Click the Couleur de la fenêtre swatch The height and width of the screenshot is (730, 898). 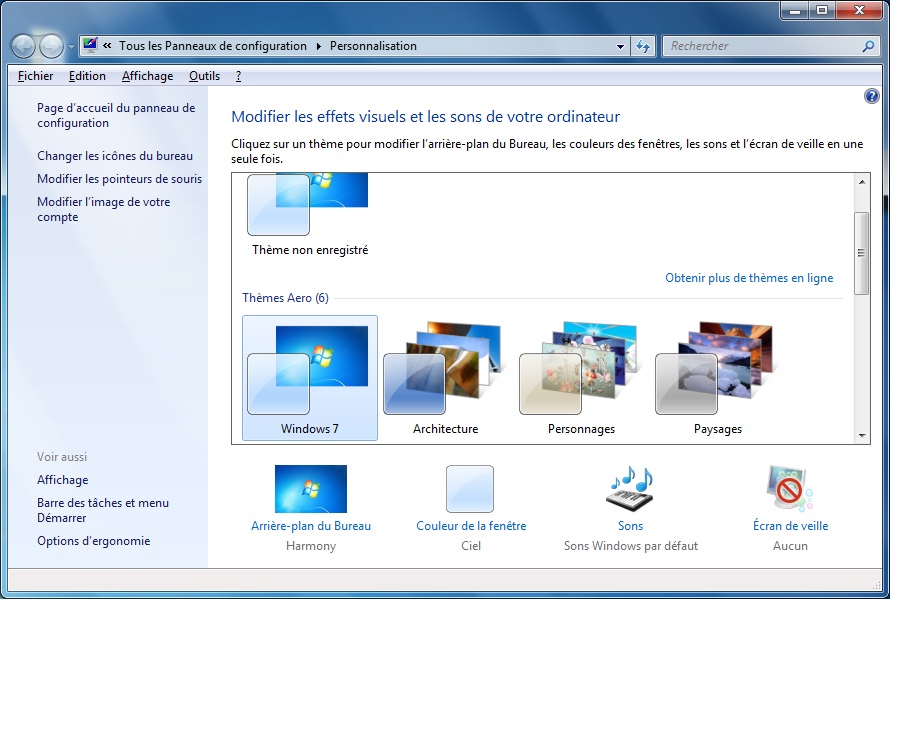click(470, 488)
